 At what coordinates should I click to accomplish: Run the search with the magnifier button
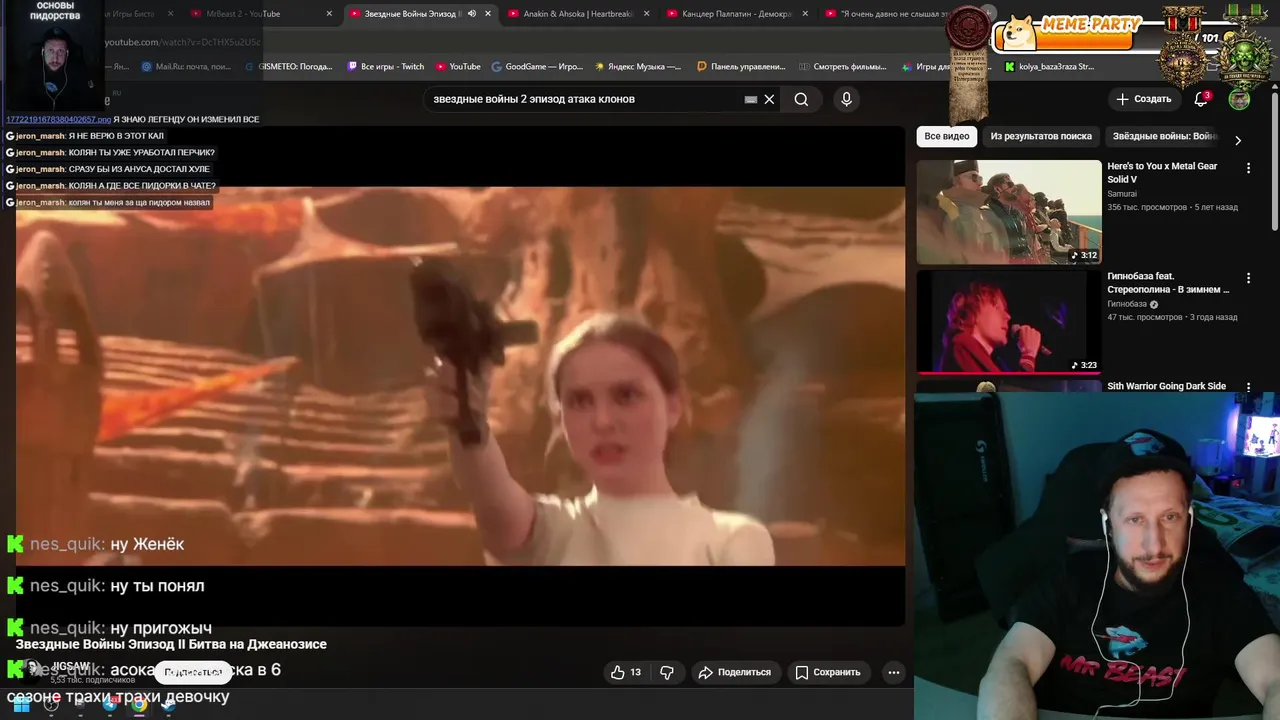tap(801, 99)
